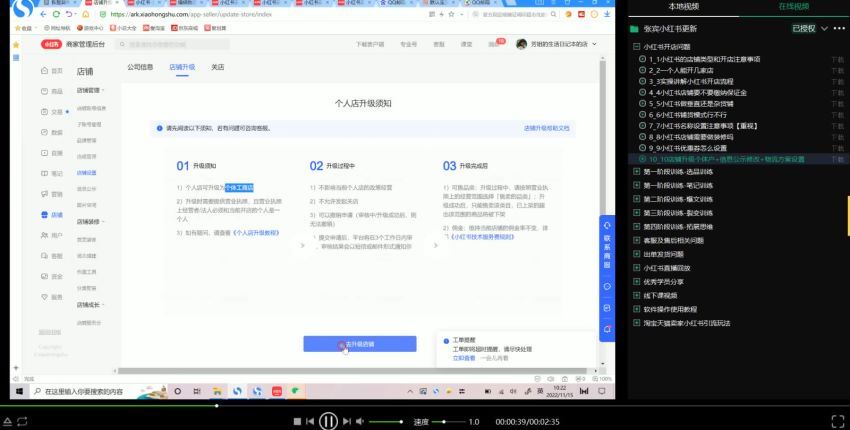Open the 公司信息 tab in merchant backend
The width and height of the screenshot is (850, 430).
pos(140,67)
